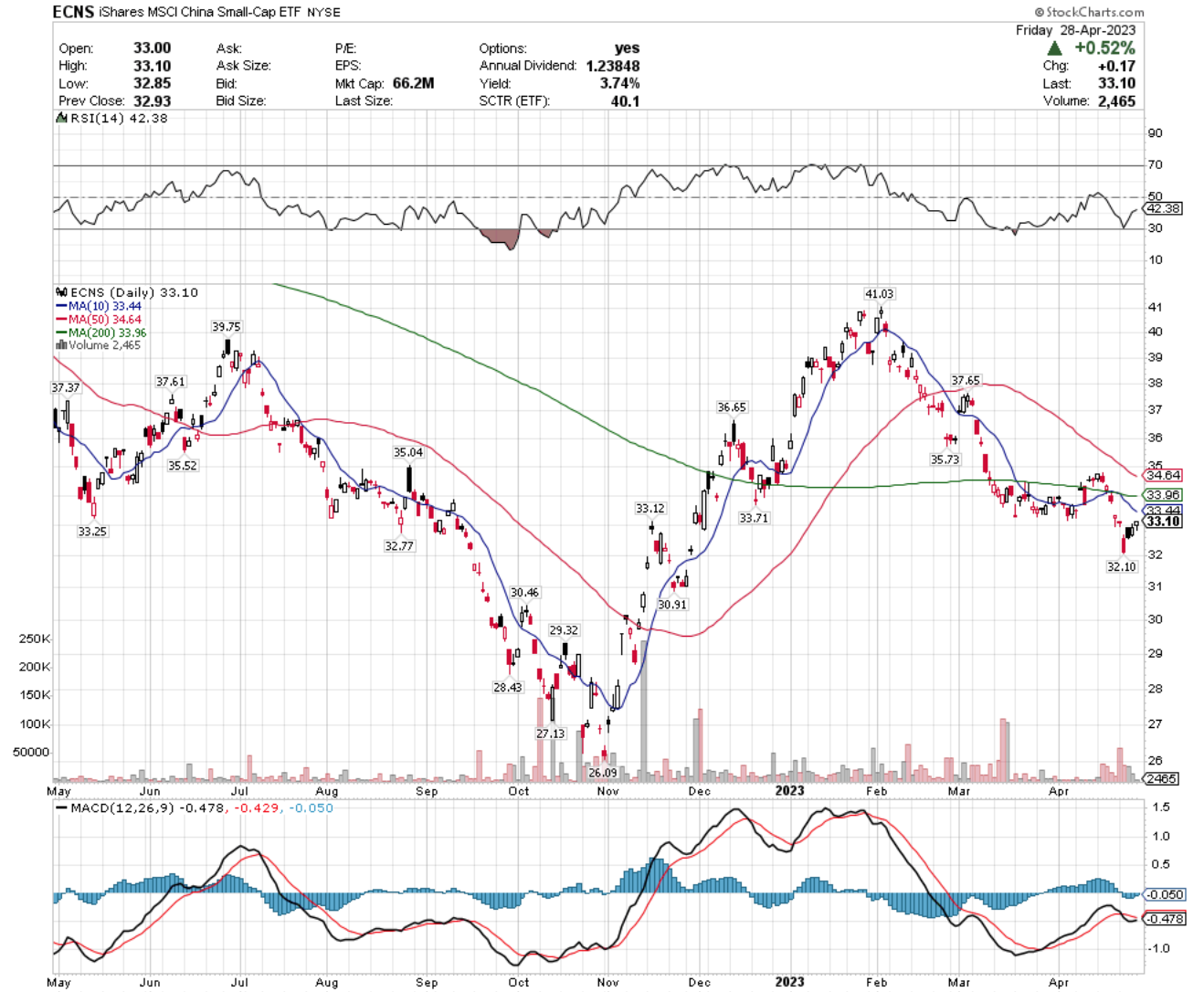Click the Mkt Cap 66.2M value
This screenshot has height=992, width=1204.
[413, 83]
